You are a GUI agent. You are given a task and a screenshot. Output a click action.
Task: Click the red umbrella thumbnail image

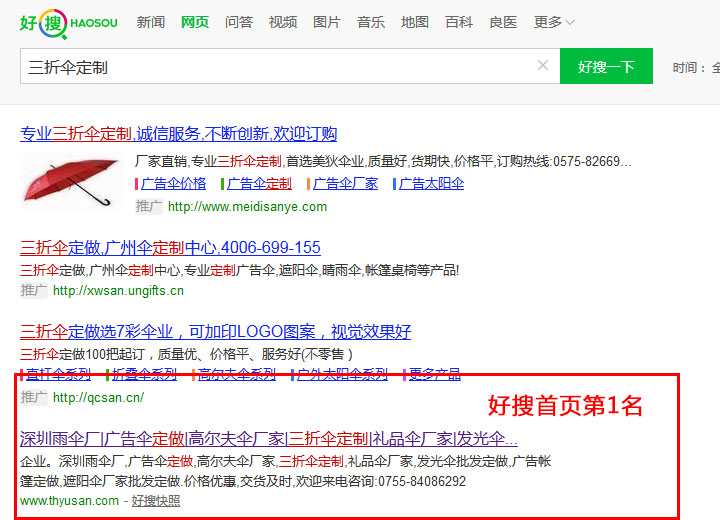click(x=72, y=180)
